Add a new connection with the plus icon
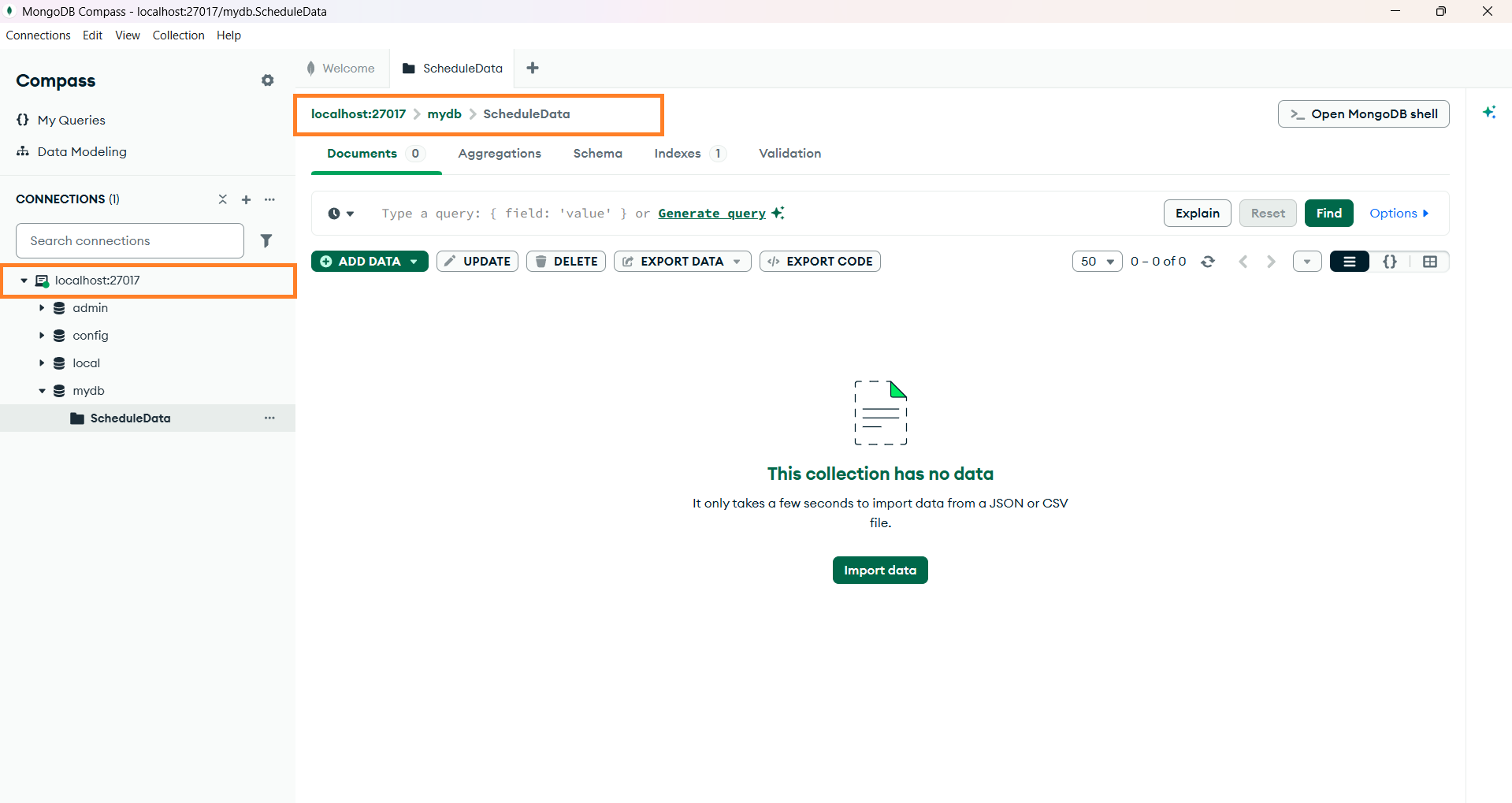1512x803 pixels. click(x=246, y=199)
